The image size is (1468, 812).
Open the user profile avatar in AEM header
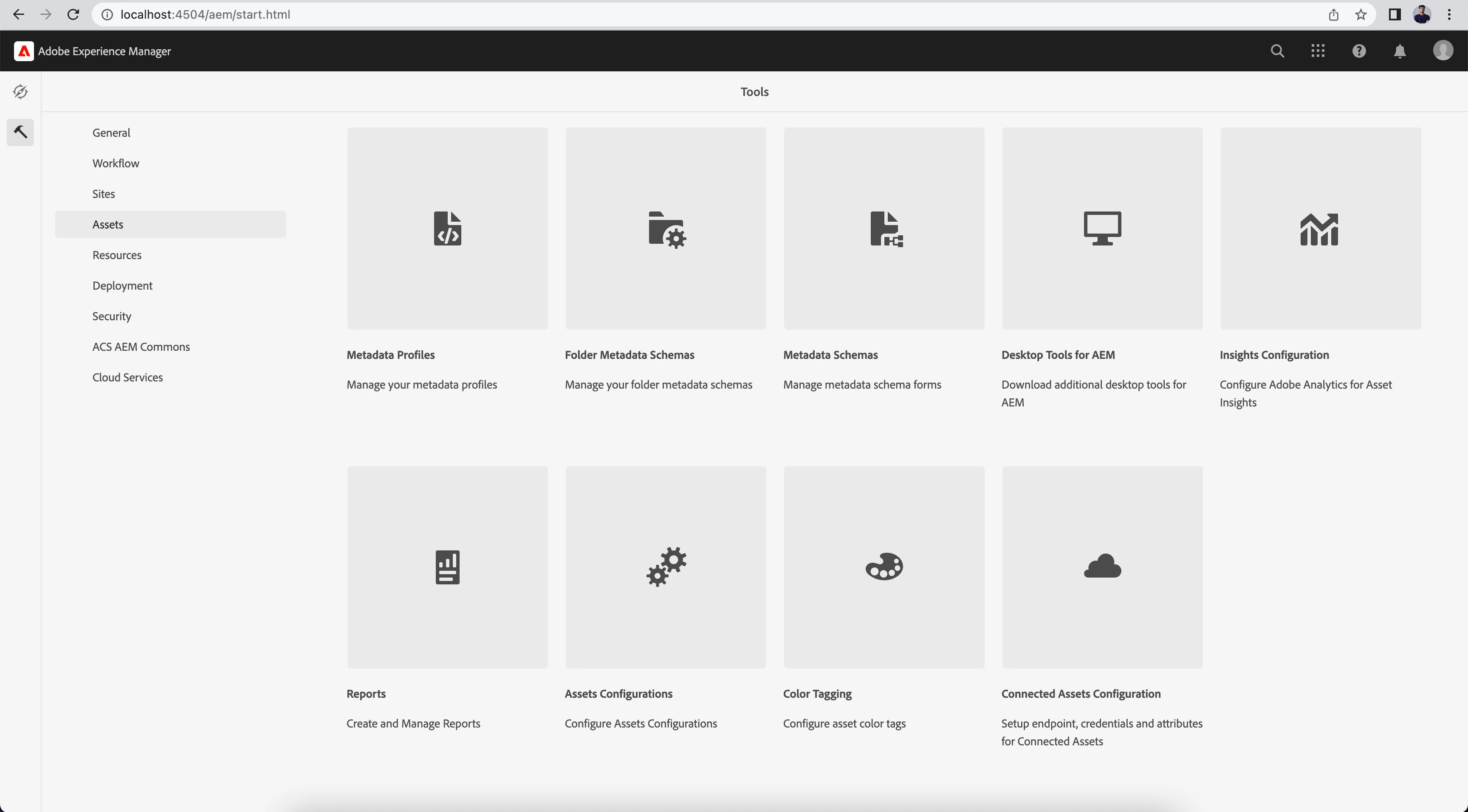click(x=1443, y=51)
